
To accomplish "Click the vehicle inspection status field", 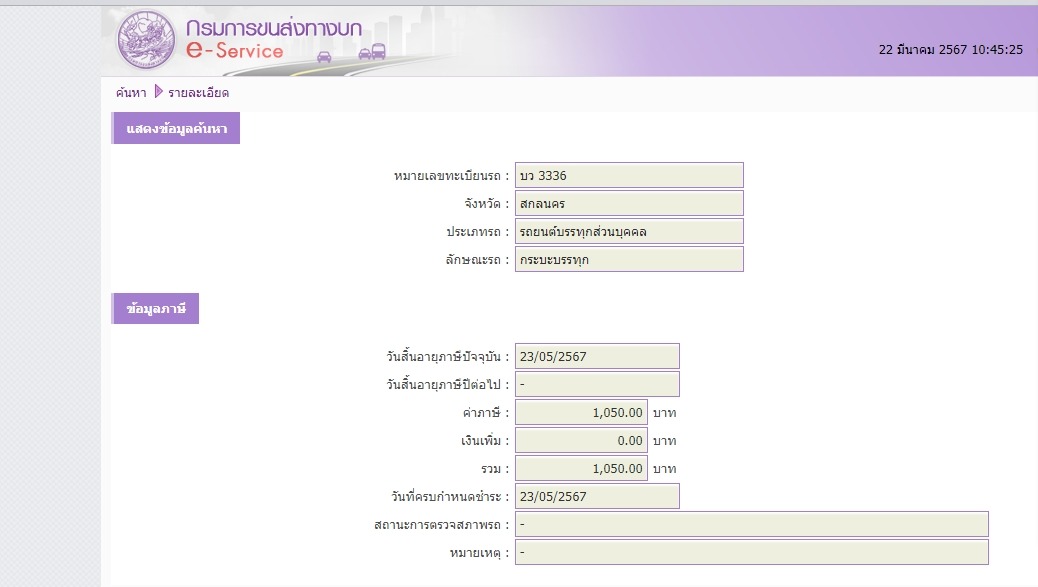I will pos(751,524).
